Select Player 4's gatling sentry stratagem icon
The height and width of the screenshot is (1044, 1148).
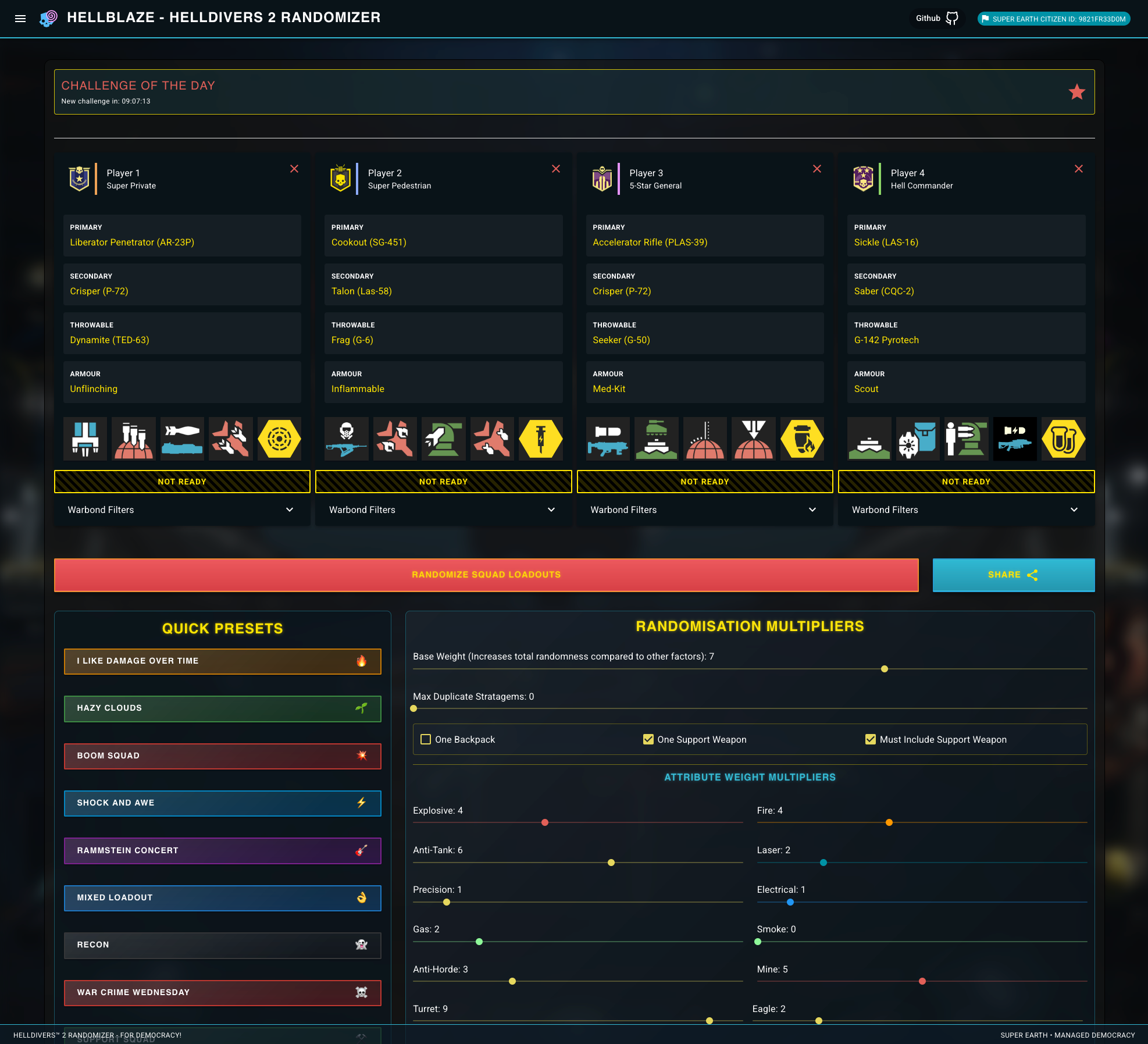[x=967, y=439]
